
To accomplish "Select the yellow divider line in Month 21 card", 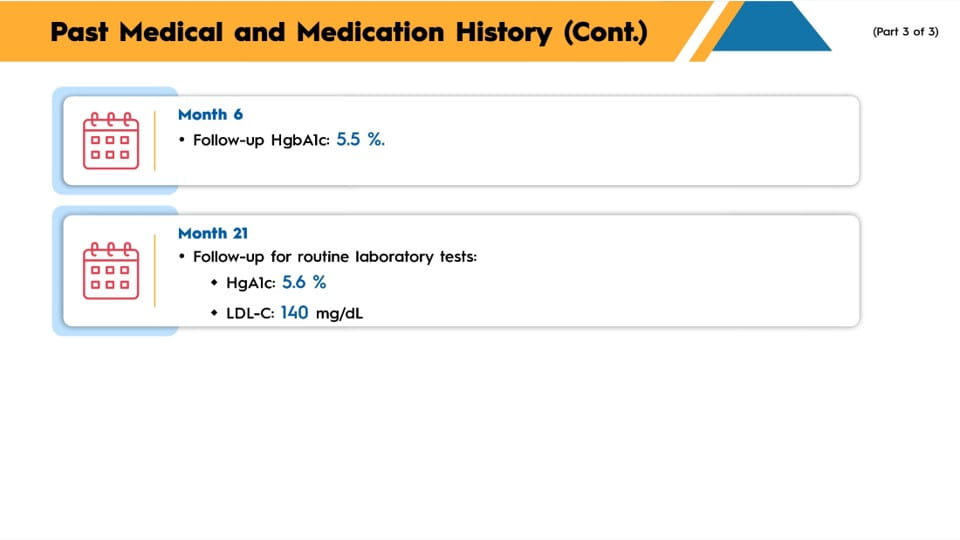I will (x=155, y=270).
